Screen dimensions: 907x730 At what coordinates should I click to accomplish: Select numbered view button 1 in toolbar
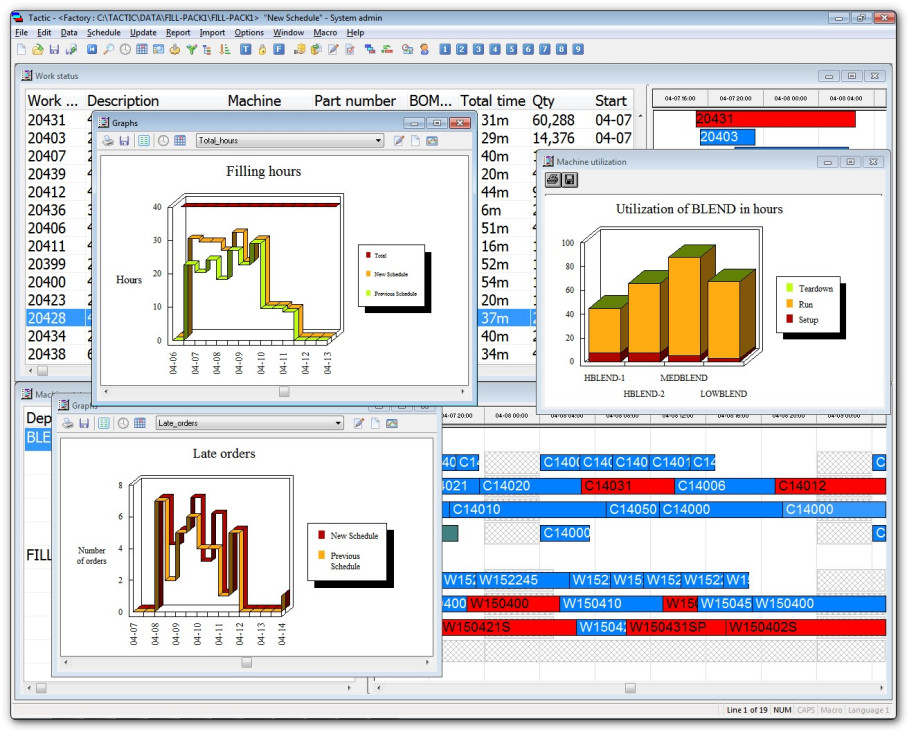click(443, 49)
